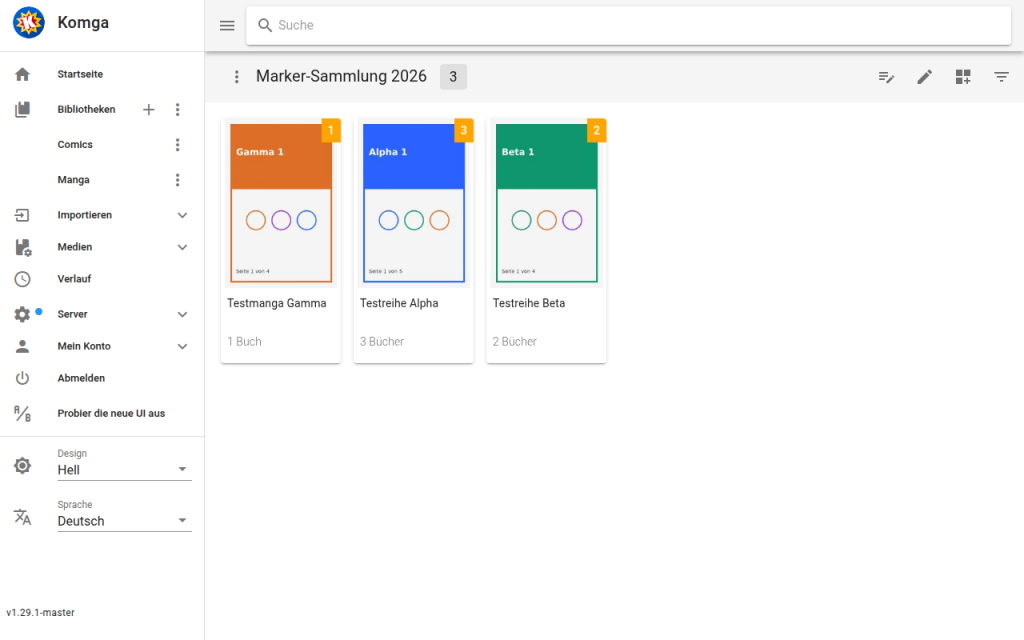Click the Bibliotheken libraries icon

(22, 109)
